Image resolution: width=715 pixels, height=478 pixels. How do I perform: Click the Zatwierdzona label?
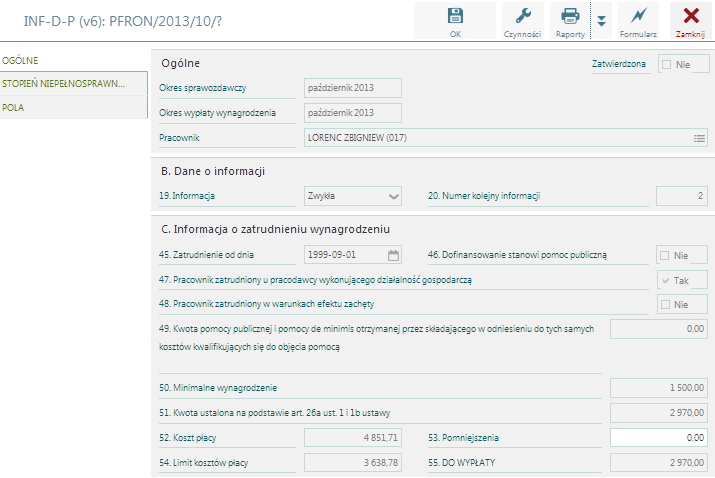(x=618, y=64)
